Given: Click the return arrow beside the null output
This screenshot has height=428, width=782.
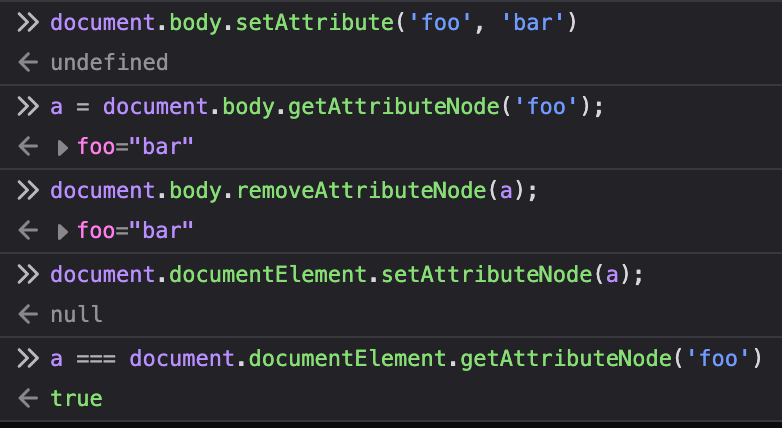Looking at the screenshot, I should pos(27,314).
